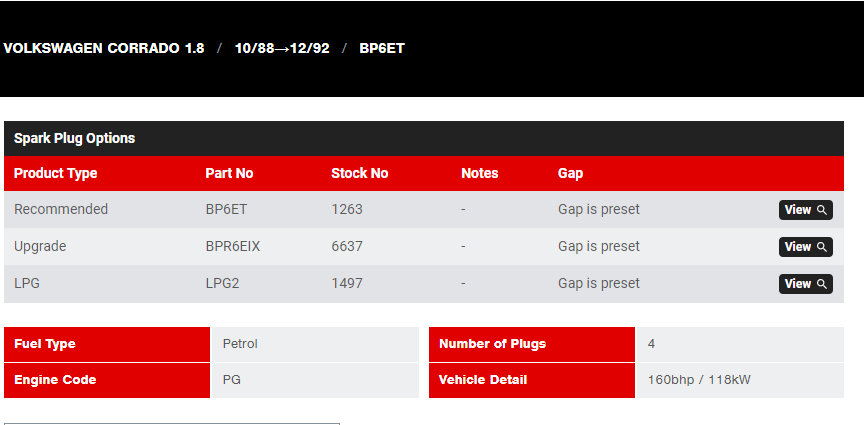Image resolution: width=864 pixels, height=425 pixels.
Task: Click magnifier icon in LPG row View button
Action: pos(822,284)
